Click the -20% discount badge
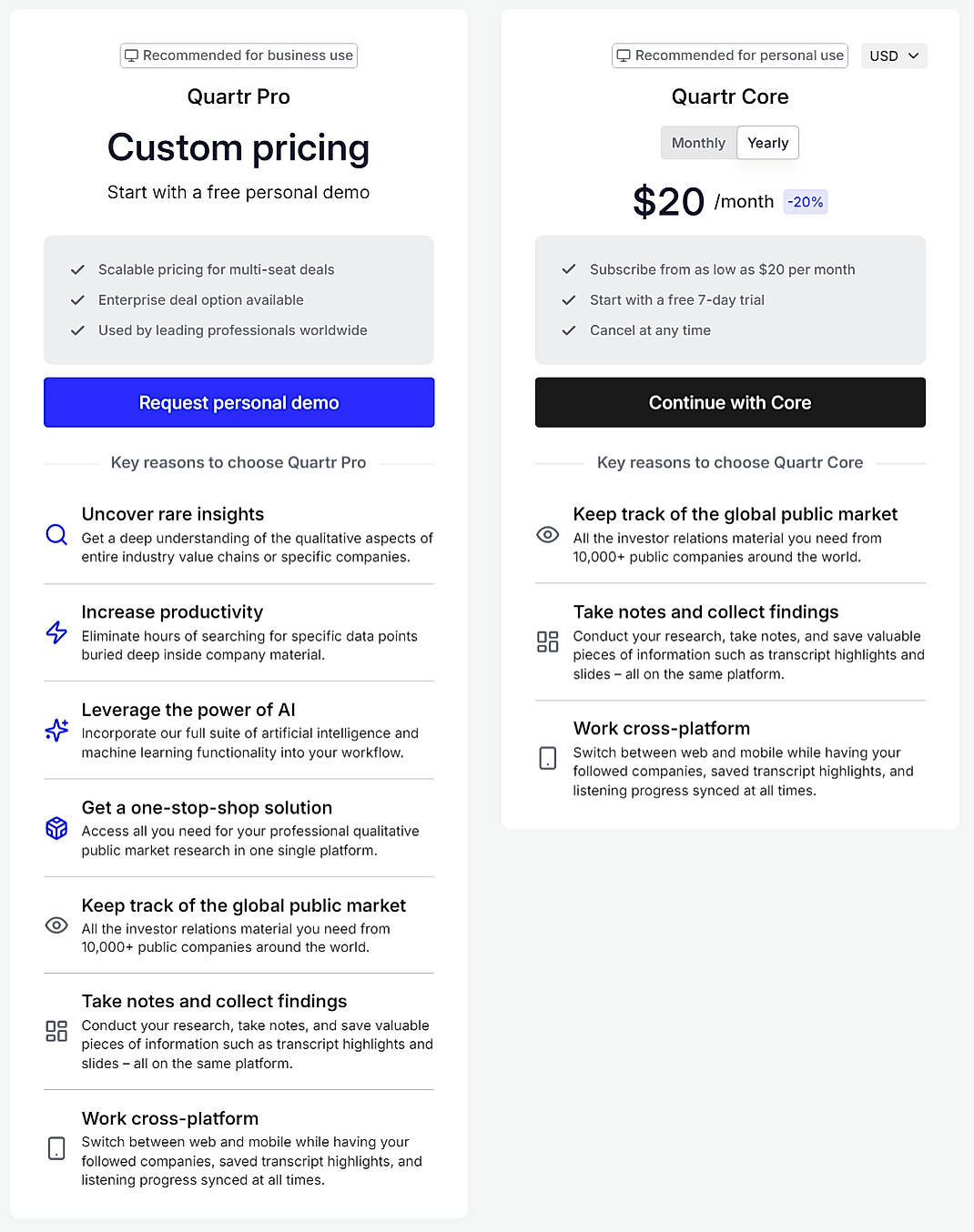 [x=805, y=201]
